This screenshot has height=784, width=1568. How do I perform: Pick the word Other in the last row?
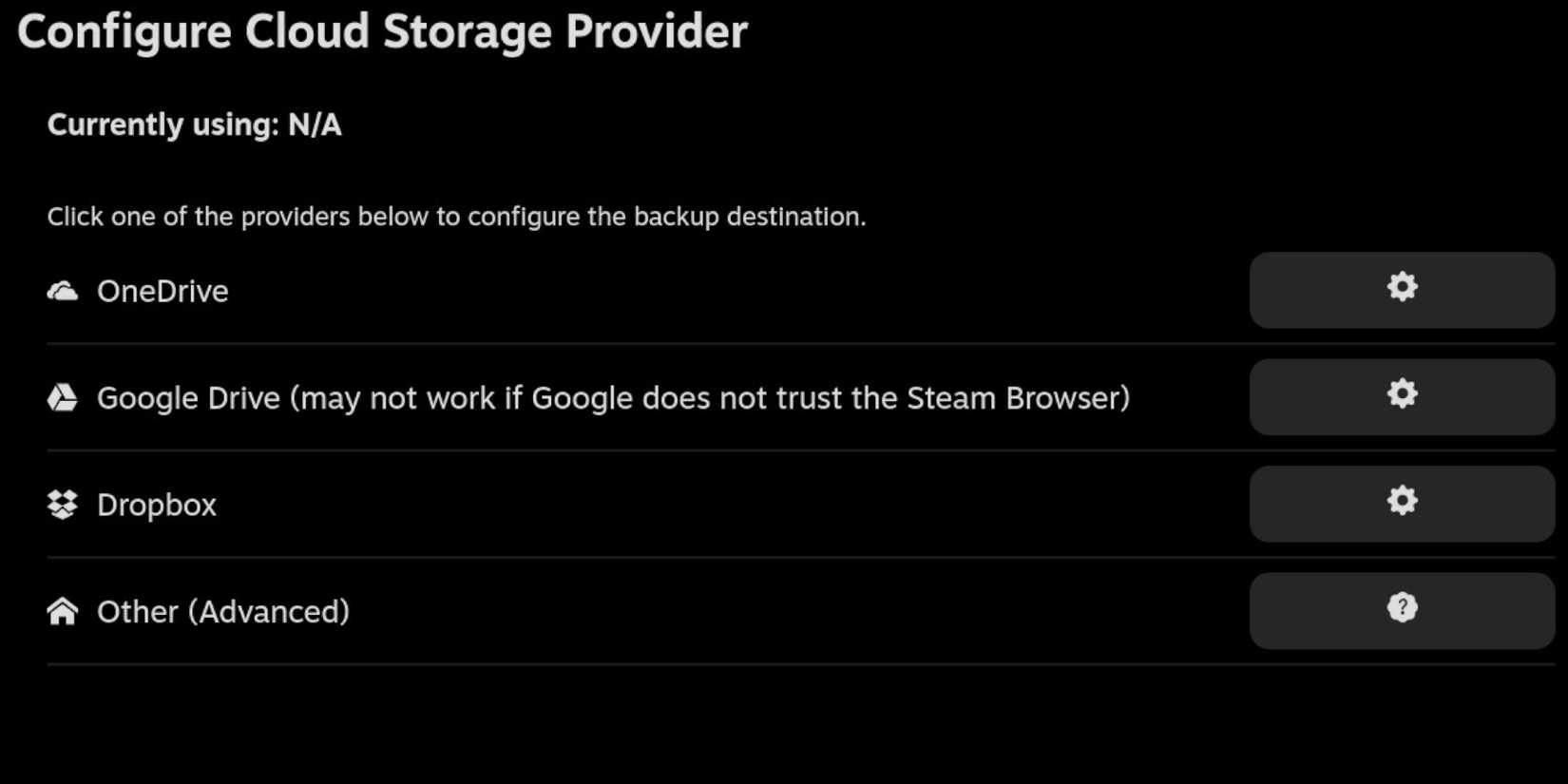point(138,612)
